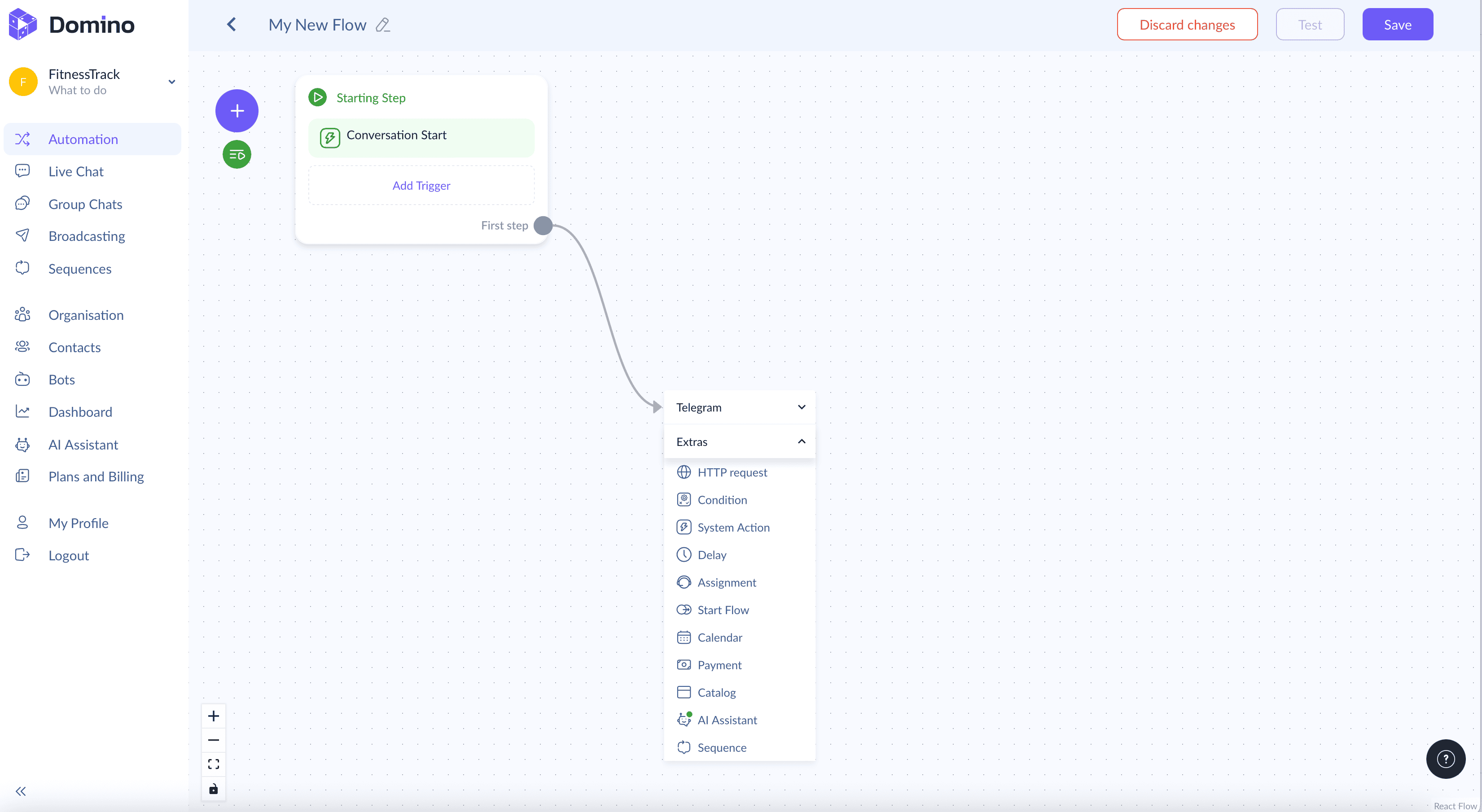Image resolution: width=1482 pixels, height=812 pixels.
Task: Click the React Flow attribution link
Action: tap(1455, 806)
